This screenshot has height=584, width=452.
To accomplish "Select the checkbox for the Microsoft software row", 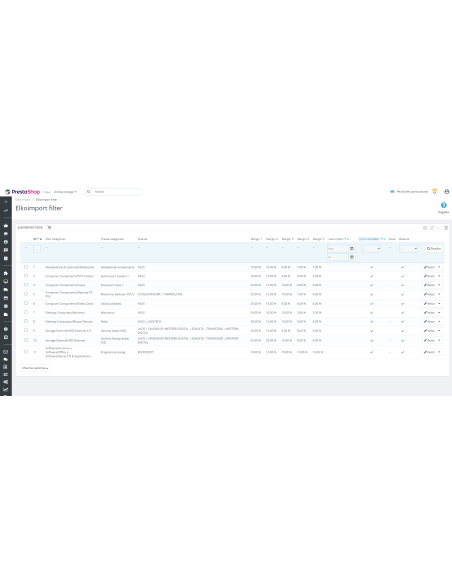I will point(26,352).
